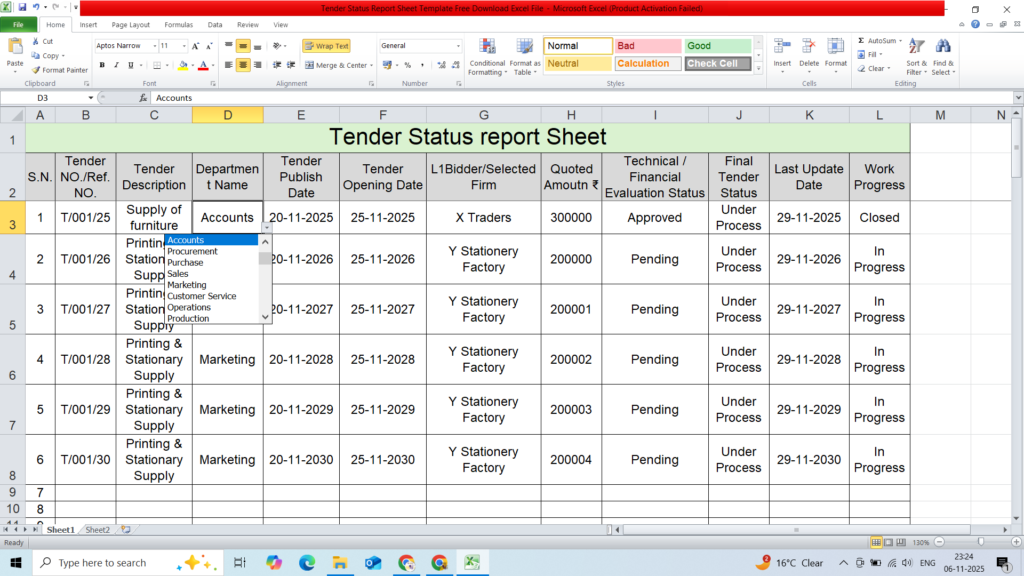Image resolution: width=1024 pixels, height=576 pixels.
Task: Open Microsoft Edge from the taskbar
Action: tap(307, 563)
